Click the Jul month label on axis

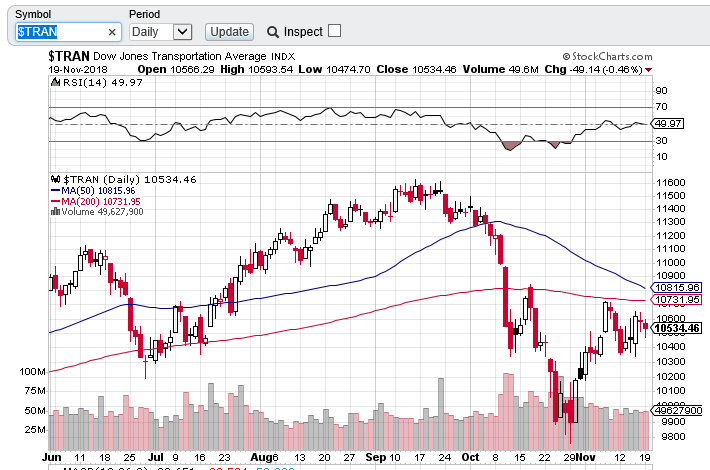point(155,457)
